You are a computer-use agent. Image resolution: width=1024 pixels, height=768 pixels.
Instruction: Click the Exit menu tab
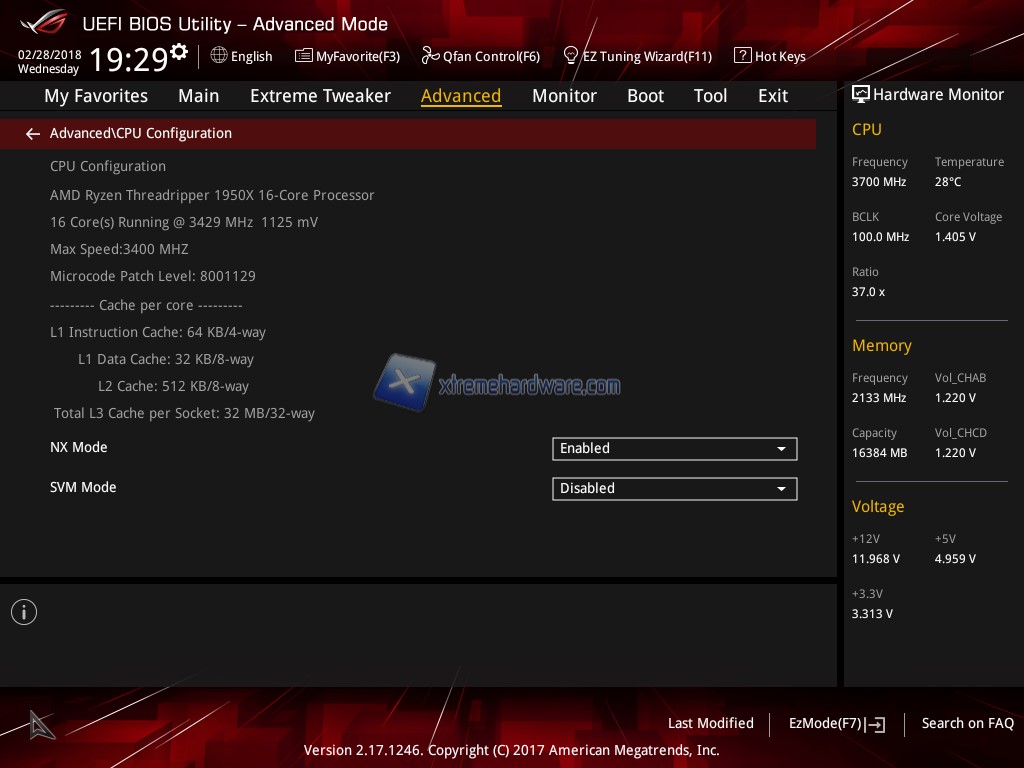773,96
